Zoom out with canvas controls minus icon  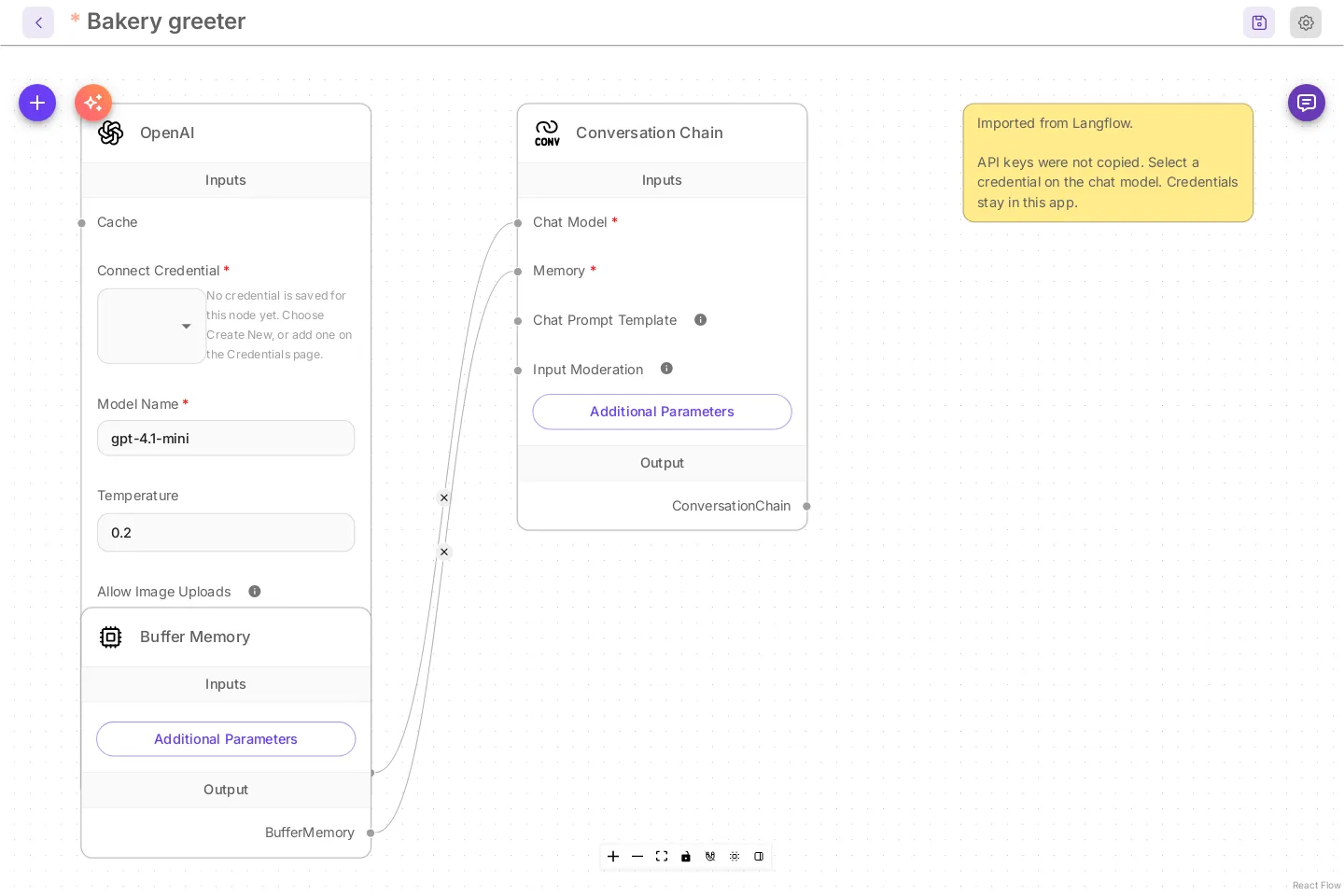tap(637, 857)
